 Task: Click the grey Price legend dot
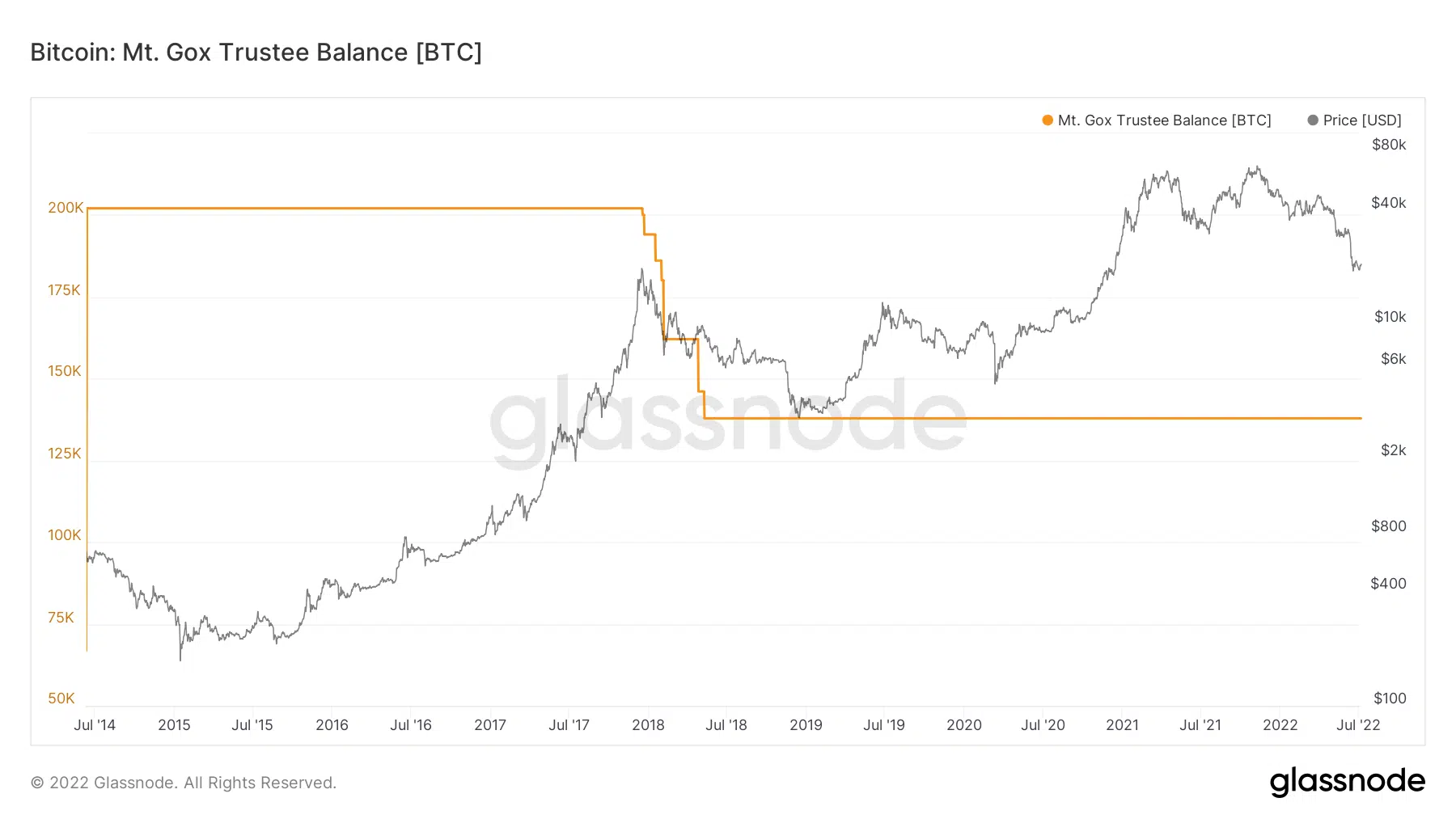(x=1313, y=120)
